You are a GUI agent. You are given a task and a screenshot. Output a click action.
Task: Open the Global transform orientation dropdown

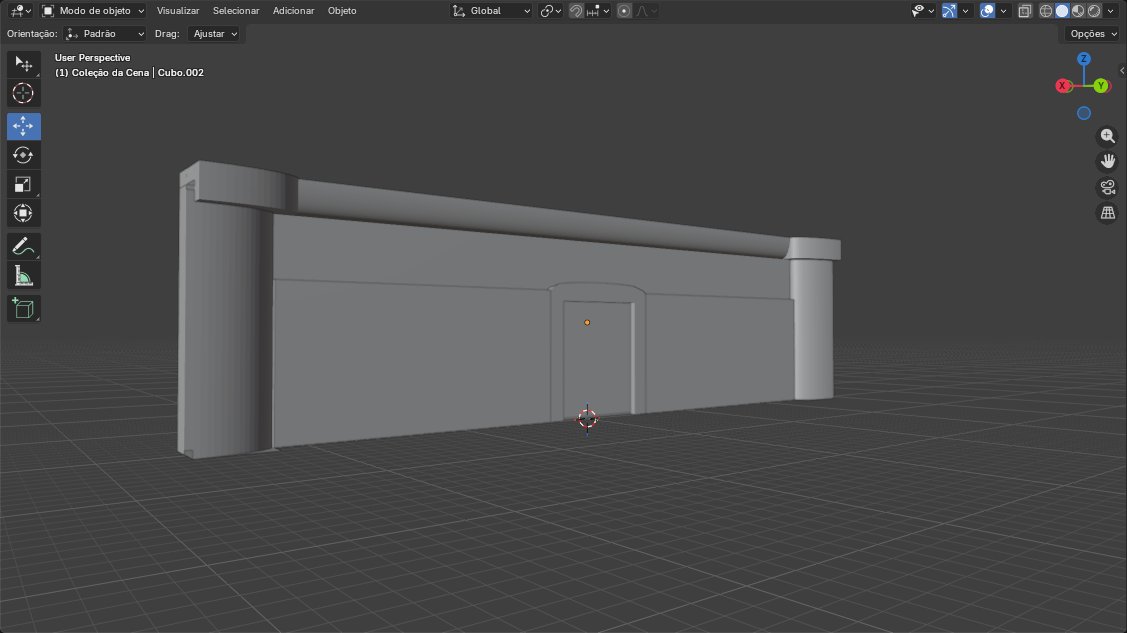(x=490, y=11)
